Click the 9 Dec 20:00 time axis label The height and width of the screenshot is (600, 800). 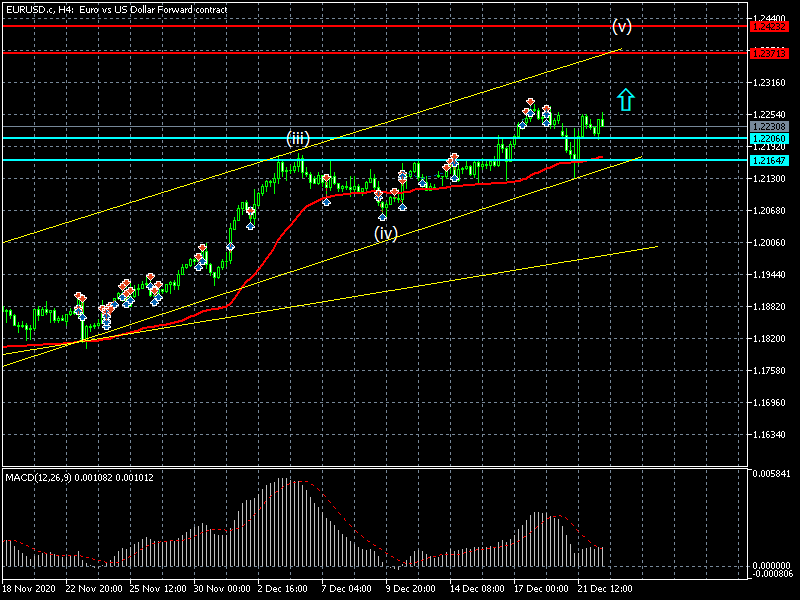411,589
